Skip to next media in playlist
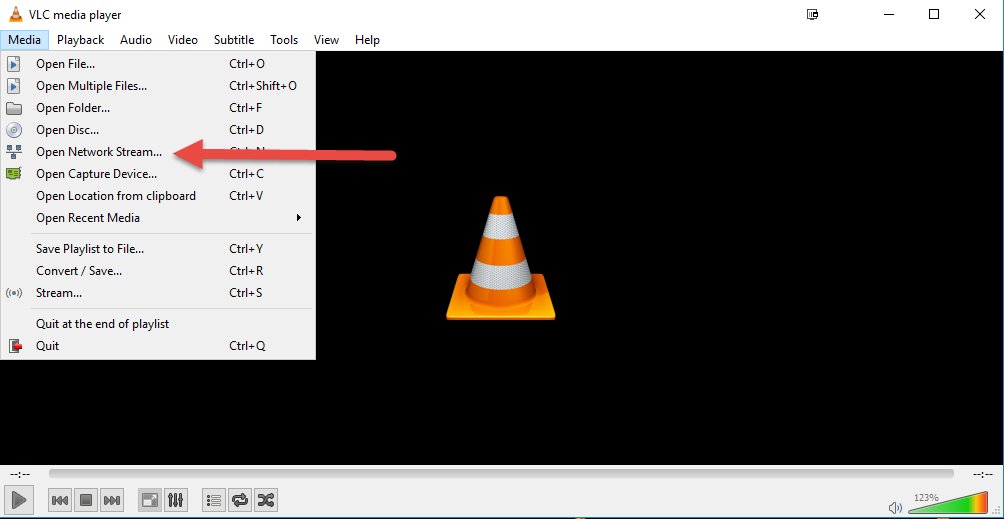Screen dimensions: 1004x519 pyautogui.click(x=111, y=500)
